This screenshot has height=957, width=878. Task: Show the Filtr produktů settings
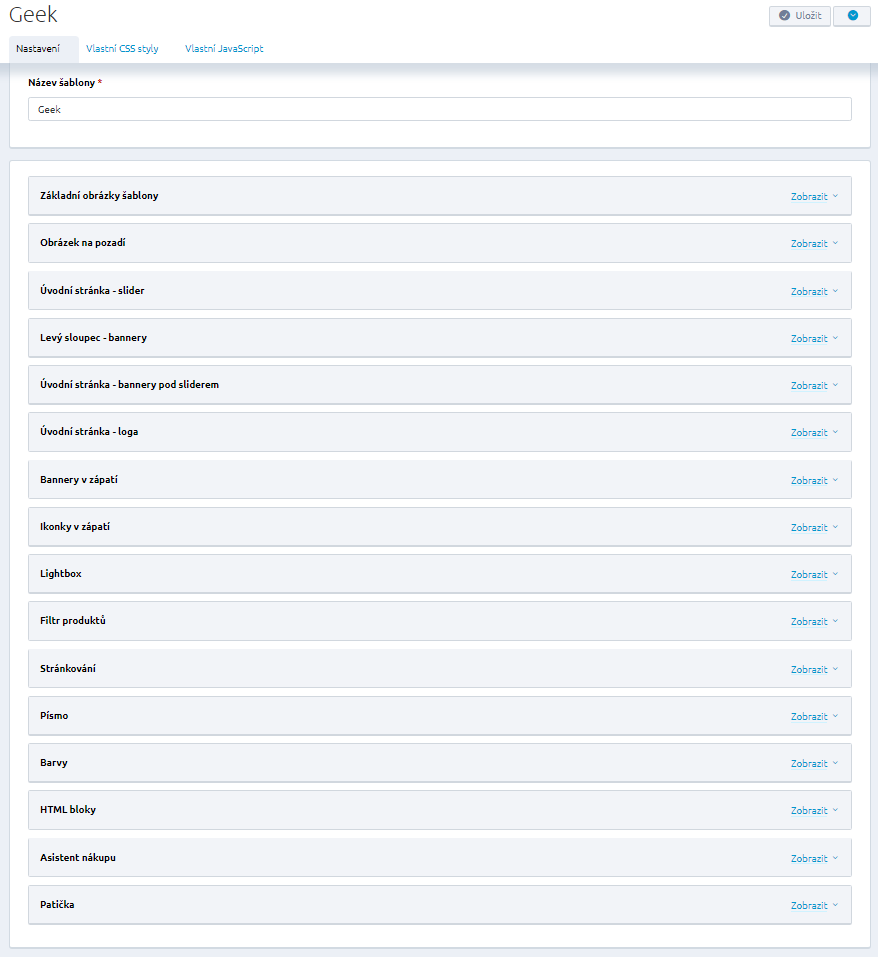click(813, 622)
